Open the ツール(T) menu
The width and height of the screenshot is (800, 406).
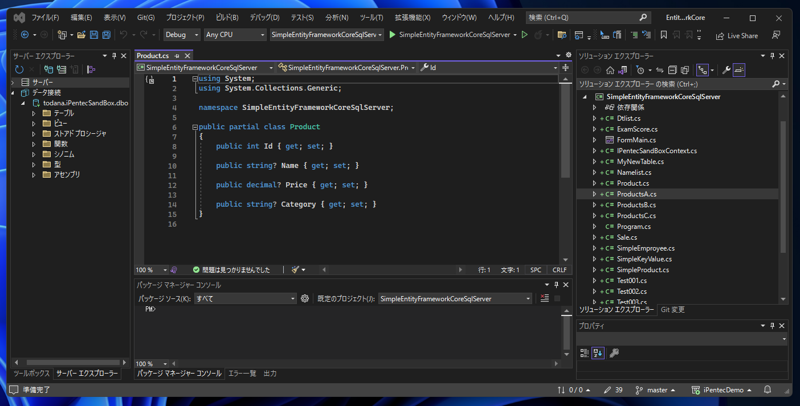pos(371,17)
